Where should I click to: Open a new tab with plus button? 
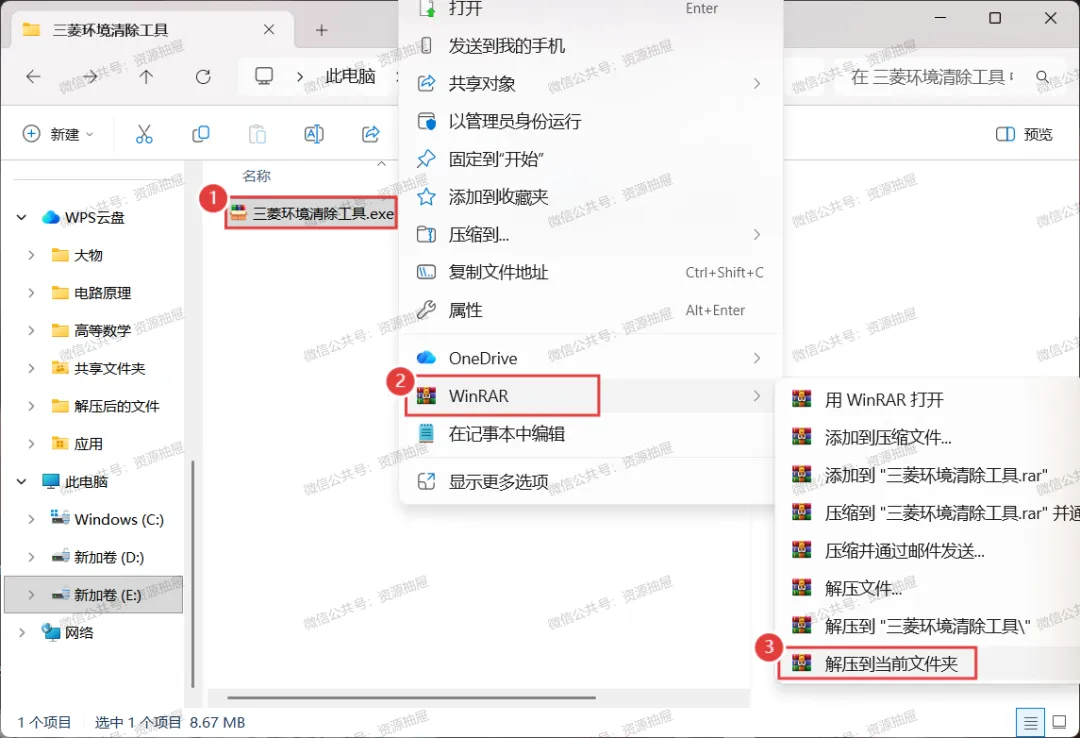322,30
